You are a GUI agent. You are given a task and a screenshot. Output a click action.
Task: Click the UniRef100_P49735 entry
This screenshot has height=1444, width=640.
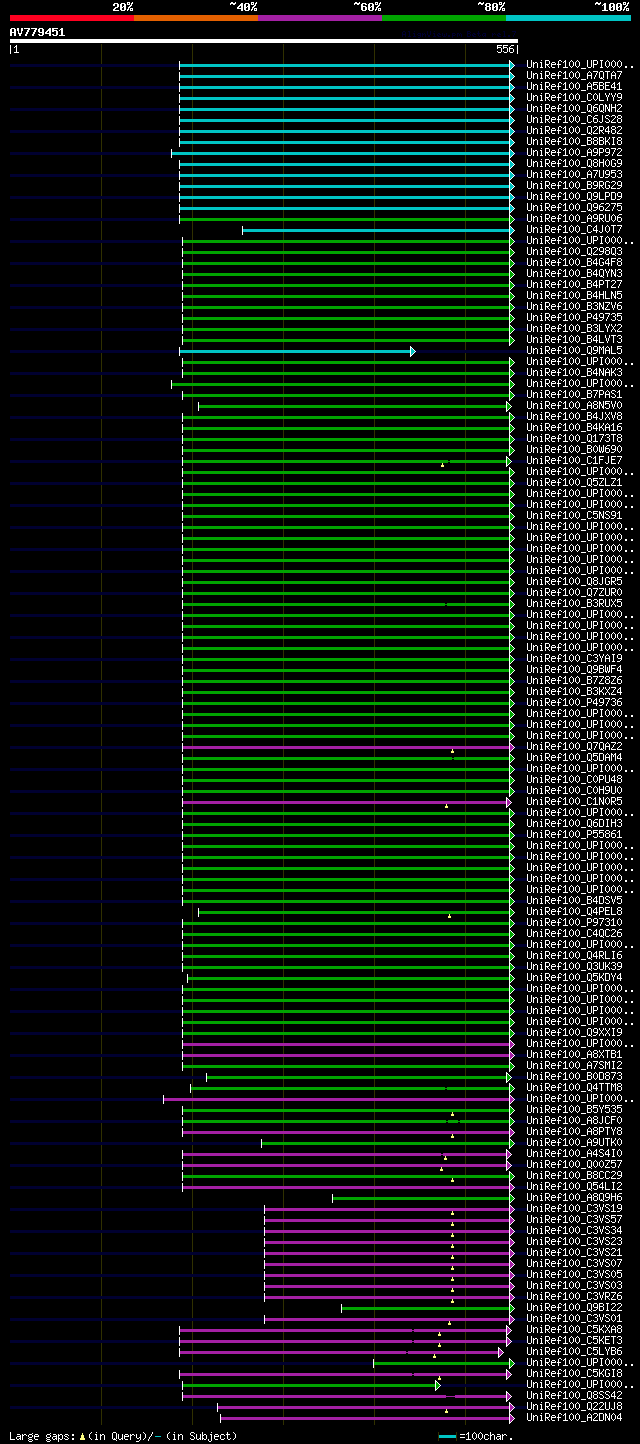click(574, 318)
